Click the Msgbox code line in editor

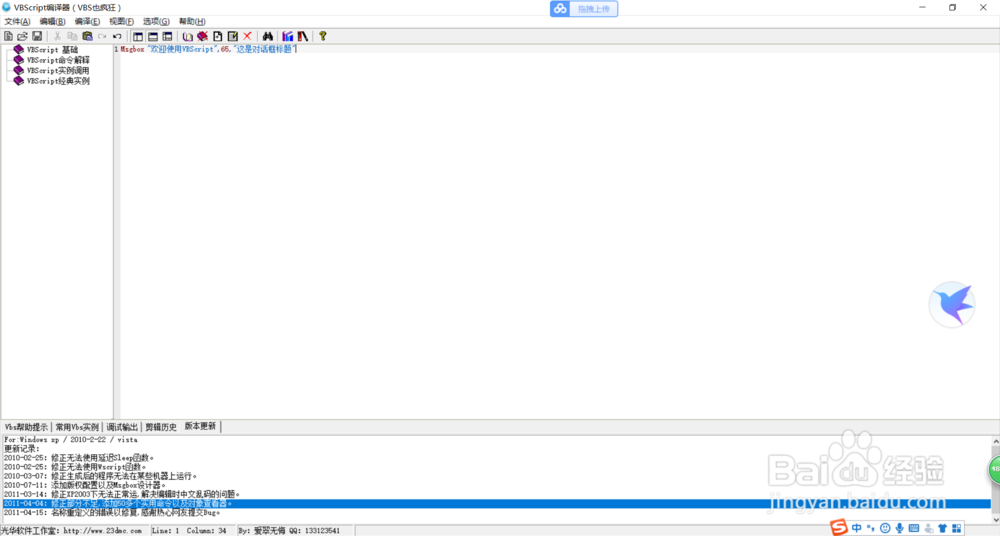tap(209, 49)
